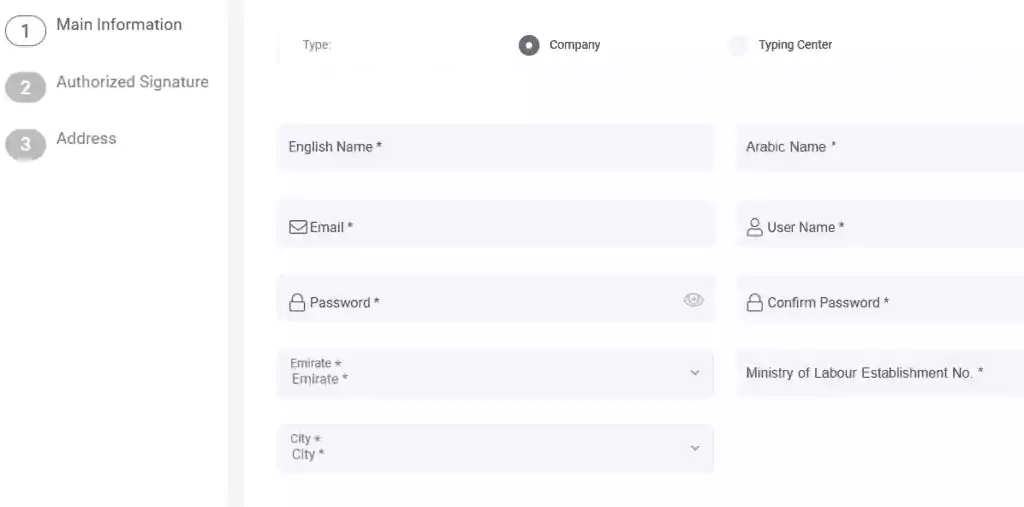Focus the Arabic Name field
This screenshot has width=1024, height=507.
(880, 148)
